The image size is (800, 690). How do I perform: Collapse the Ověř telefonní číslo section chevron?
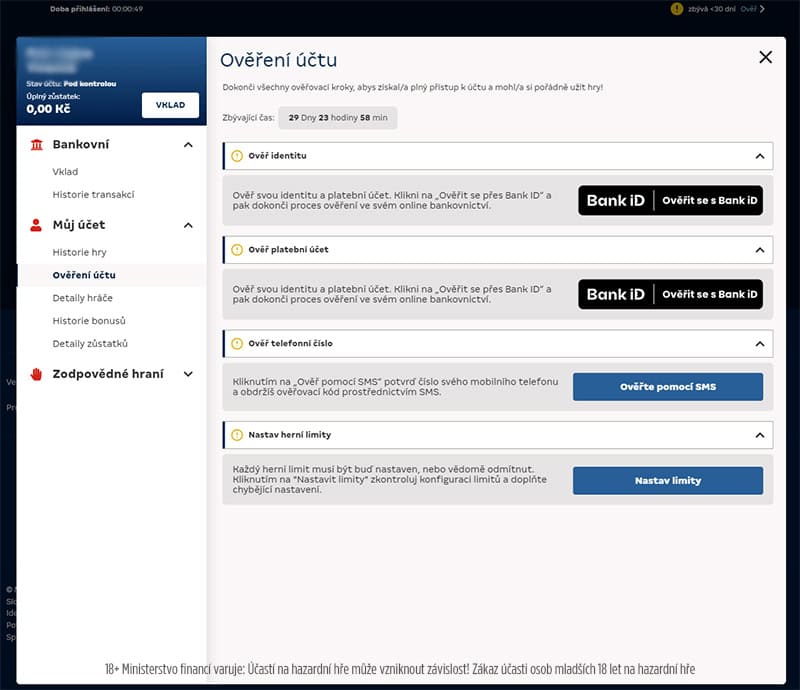tap(760, 344)
